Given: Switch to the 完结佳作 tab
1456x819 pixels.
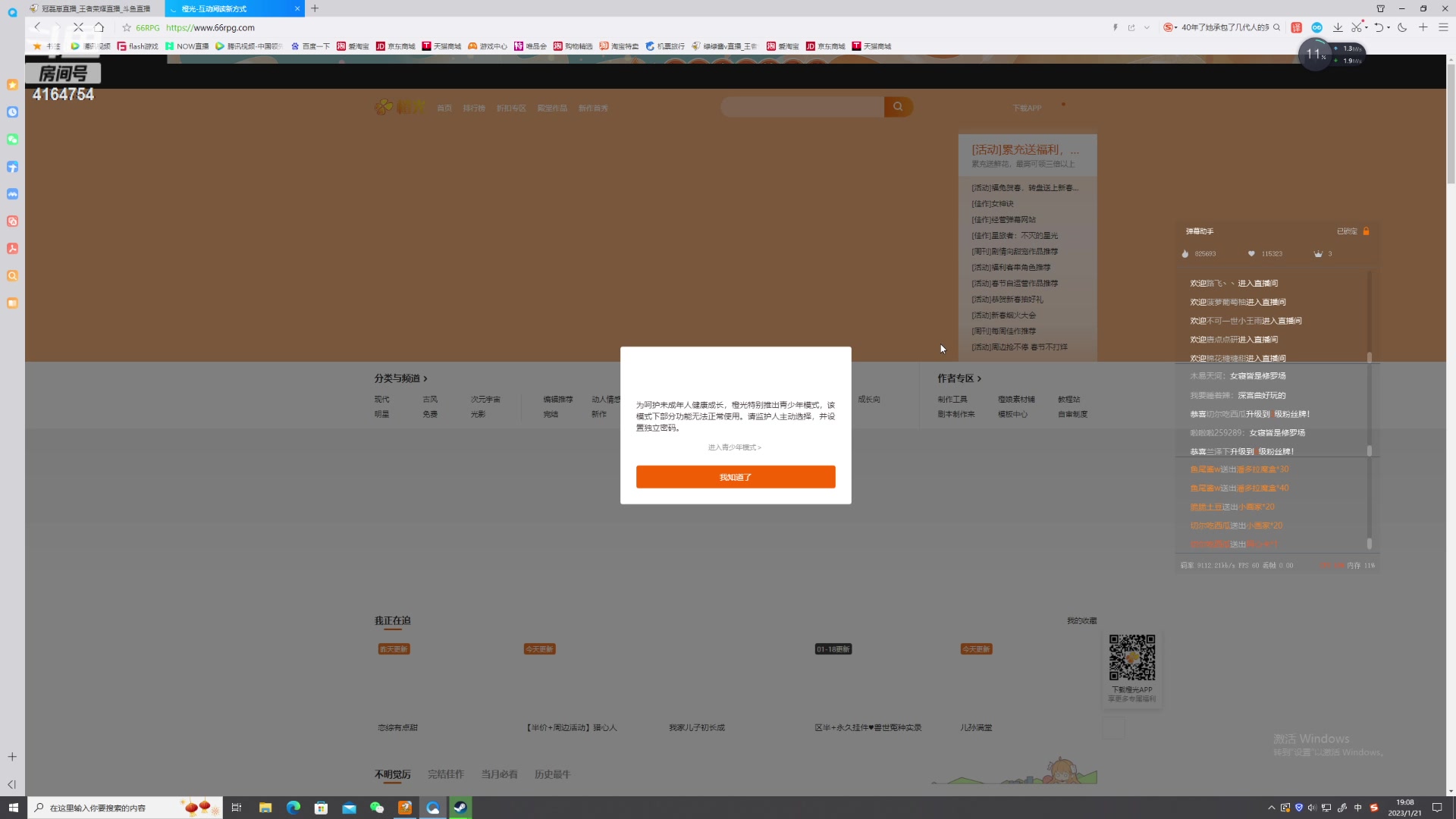Looking at the screenshot, I should (x=446, y=774).
